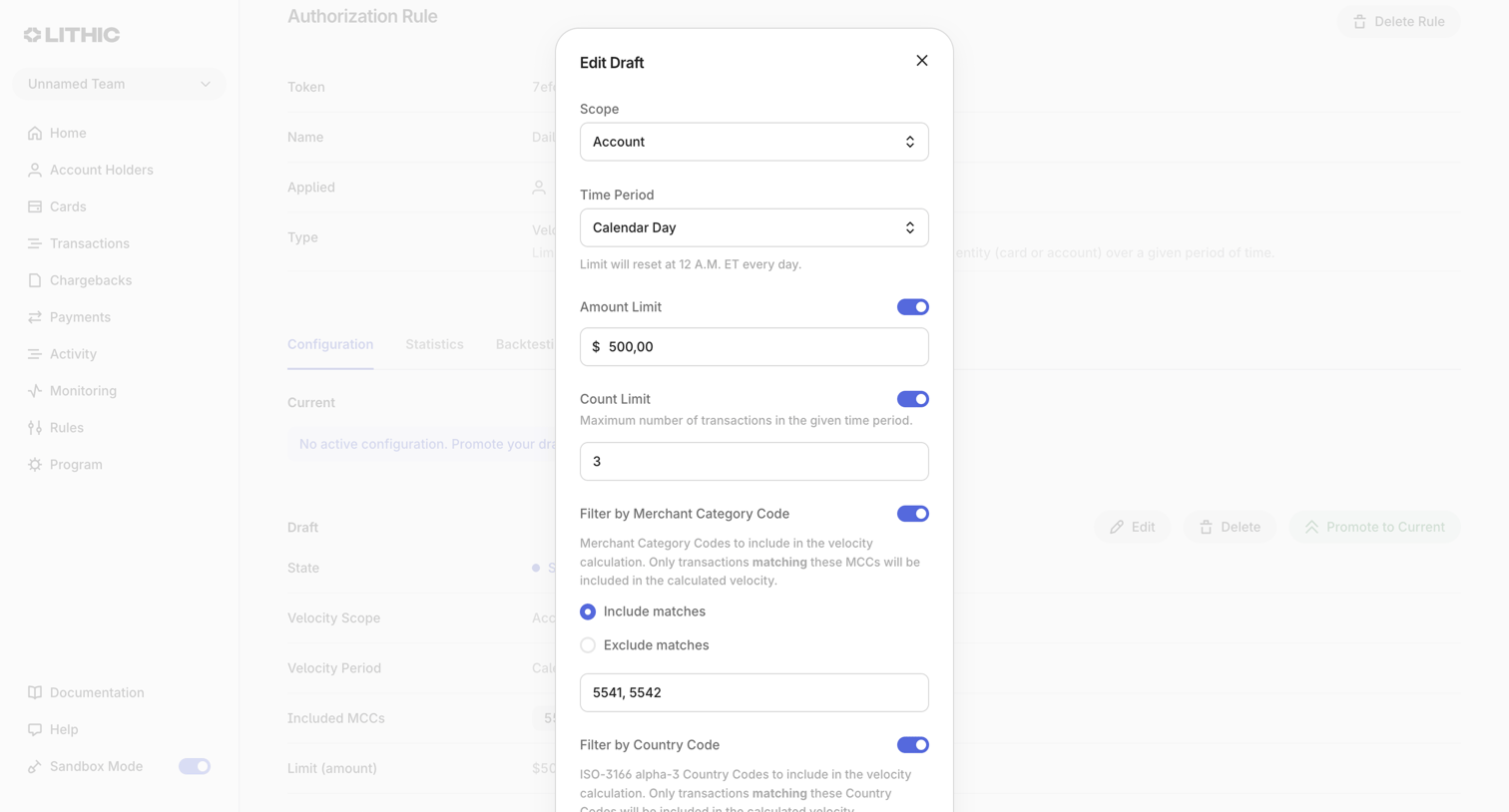
Task: Switch to the Configuration tab
Action: pos(330,344)
